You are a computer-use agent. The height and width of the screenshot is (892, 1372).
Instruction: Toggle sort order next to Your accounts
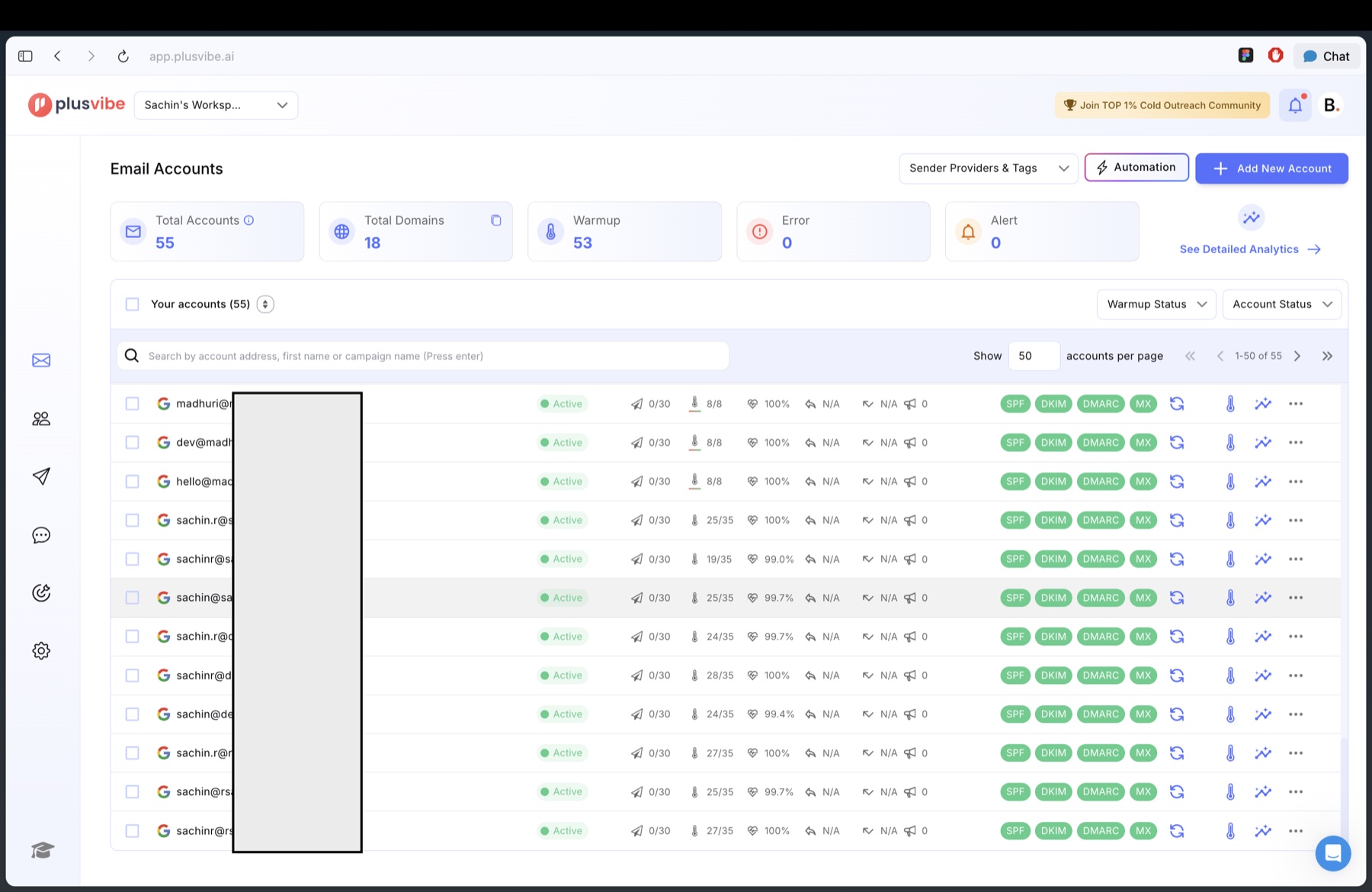[x=265, y=304]
